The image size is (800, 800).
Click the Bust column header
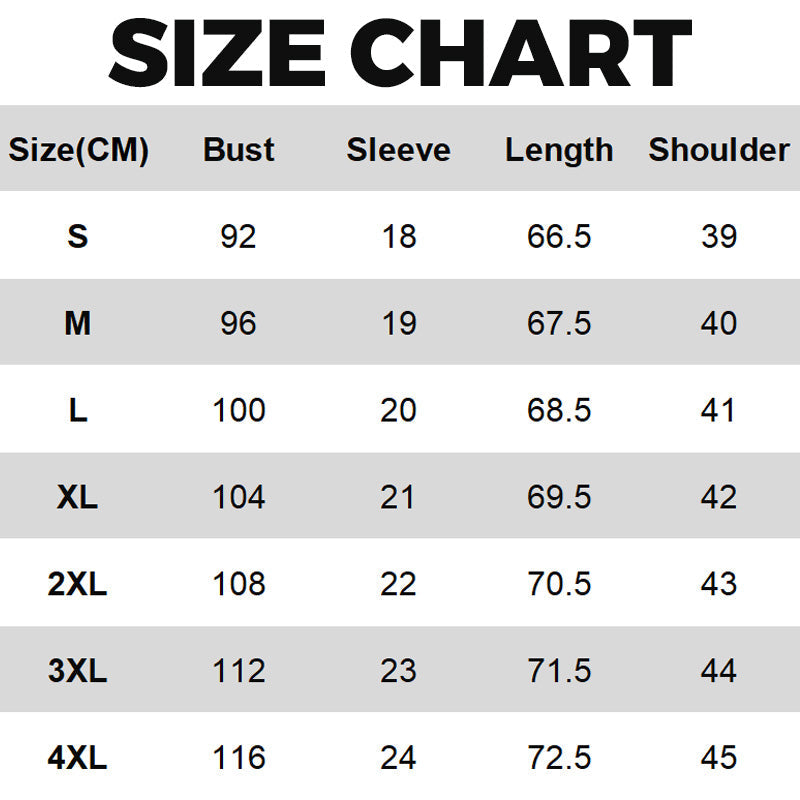[x=238, y=150]
